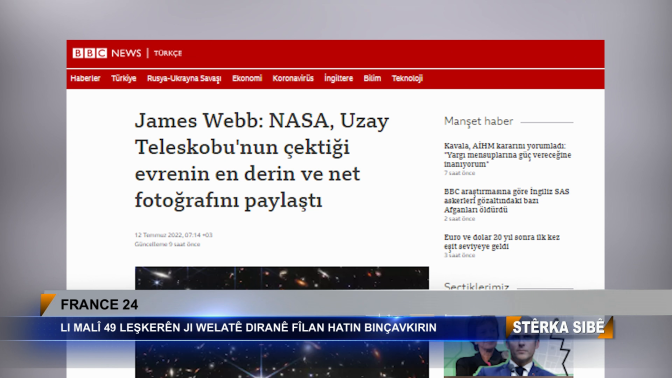Select the Ekonomi tab
Viewport: 672px width, 378px height.
coord(247,78)
